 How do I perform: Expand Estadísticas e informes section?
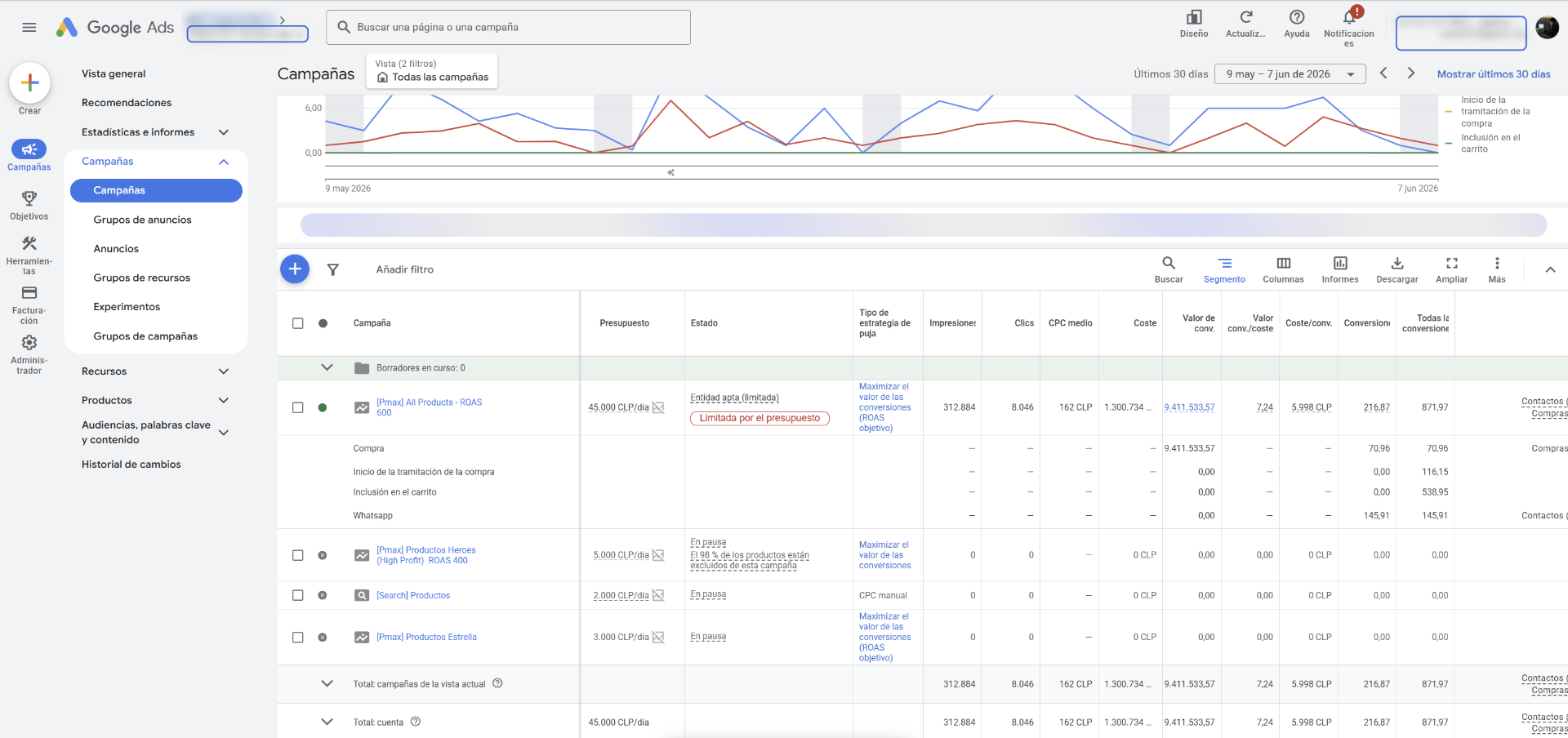coord(224,132)
